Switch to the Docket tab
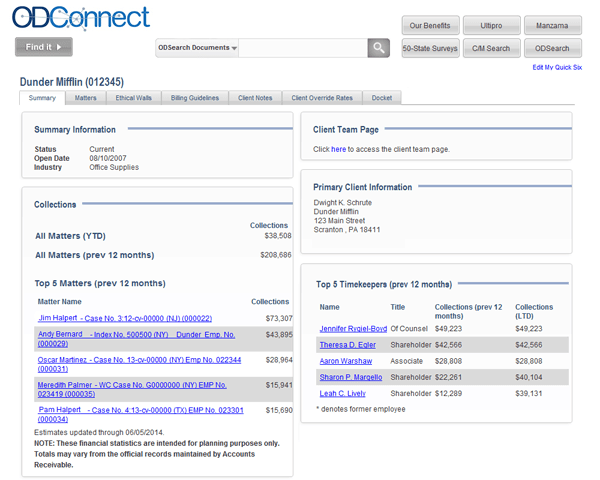Screen dimensions: 600x480 tap(382, 98)
